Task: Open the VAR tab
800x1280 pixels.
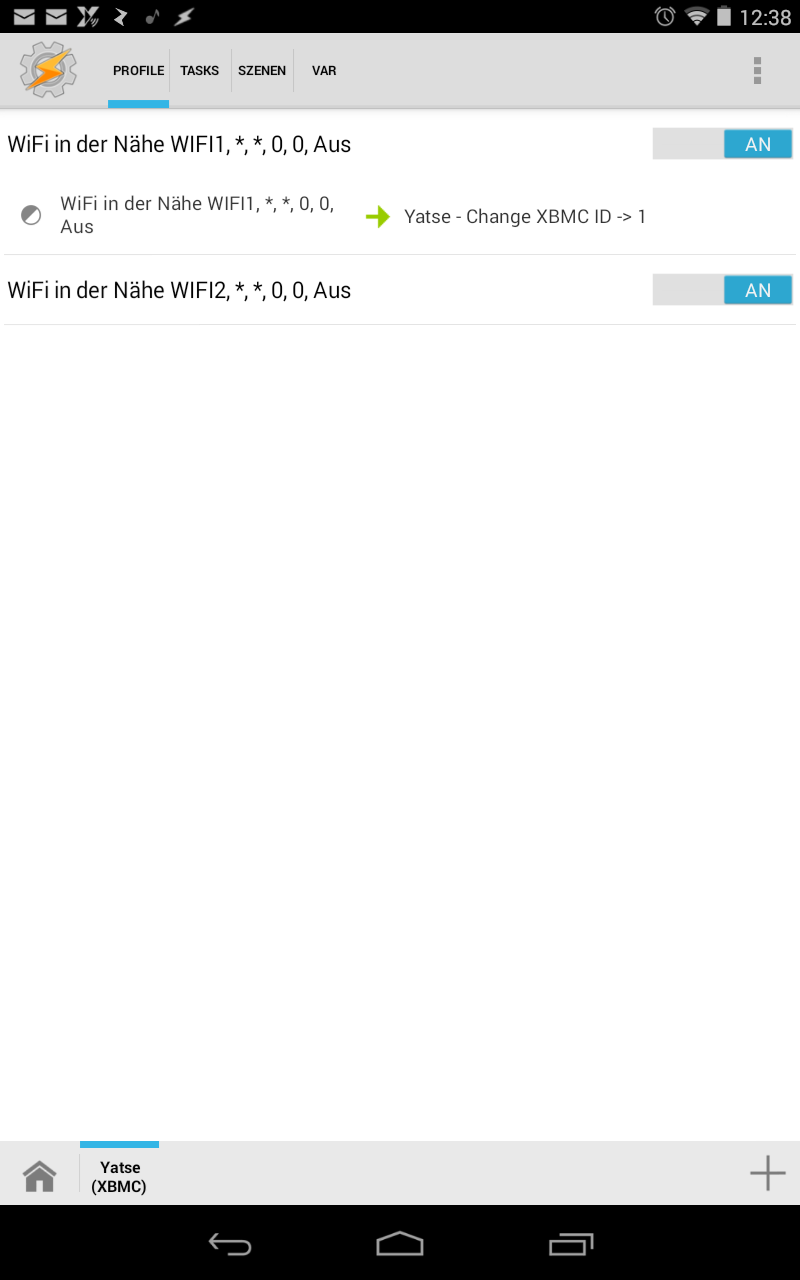Action: [x=324, y=71]
